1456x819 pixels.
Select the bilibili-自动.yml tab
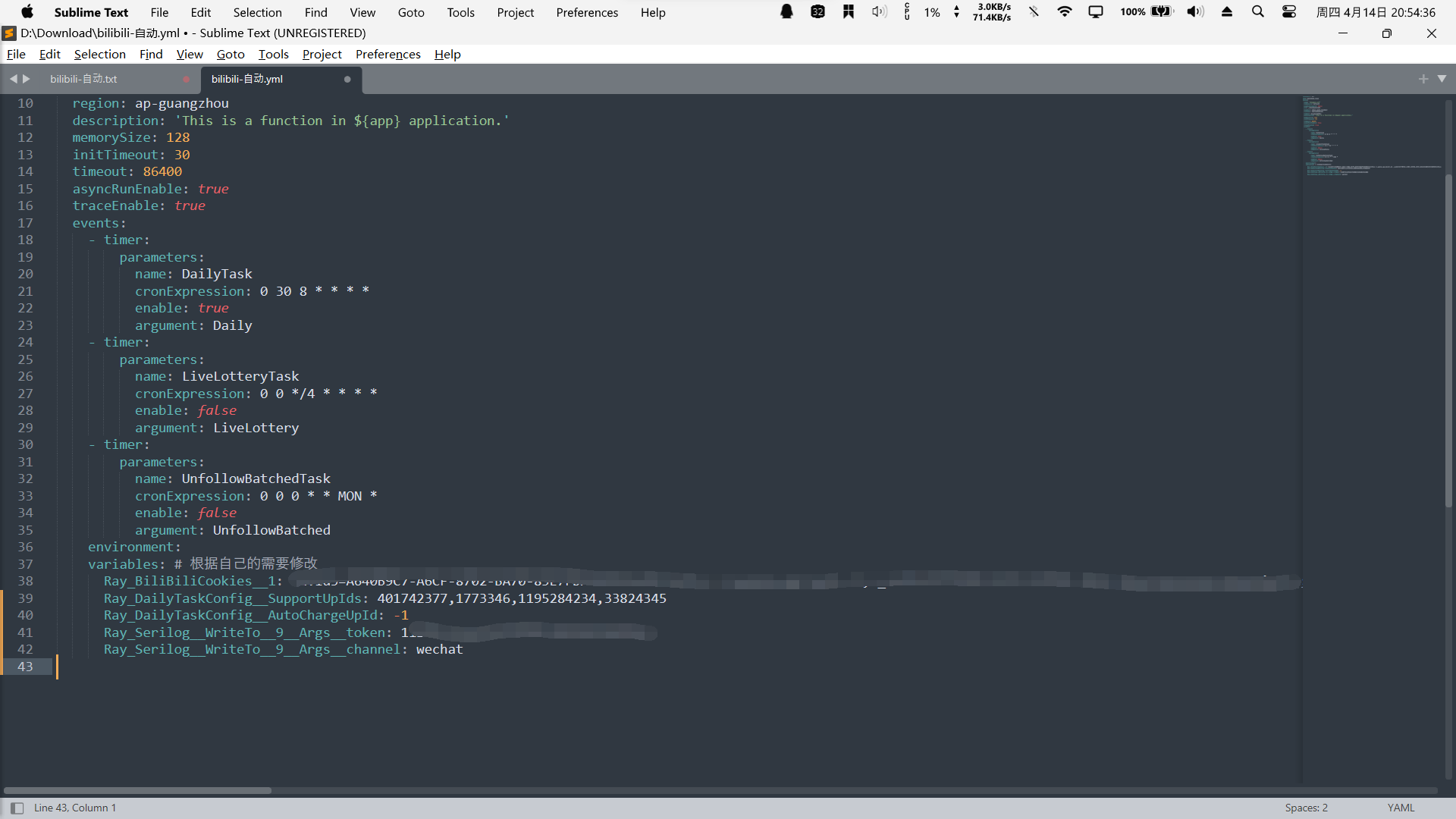[x=247, y=79]
